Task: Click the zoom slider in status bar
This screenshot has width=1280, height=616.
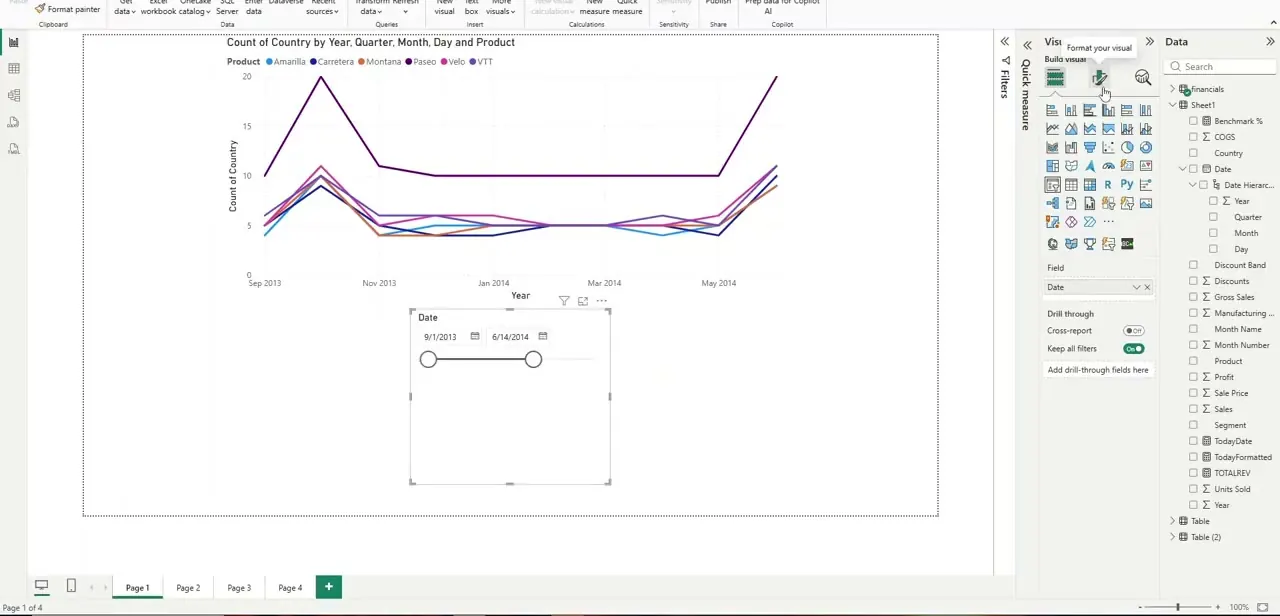Action: click(1177, 607)
